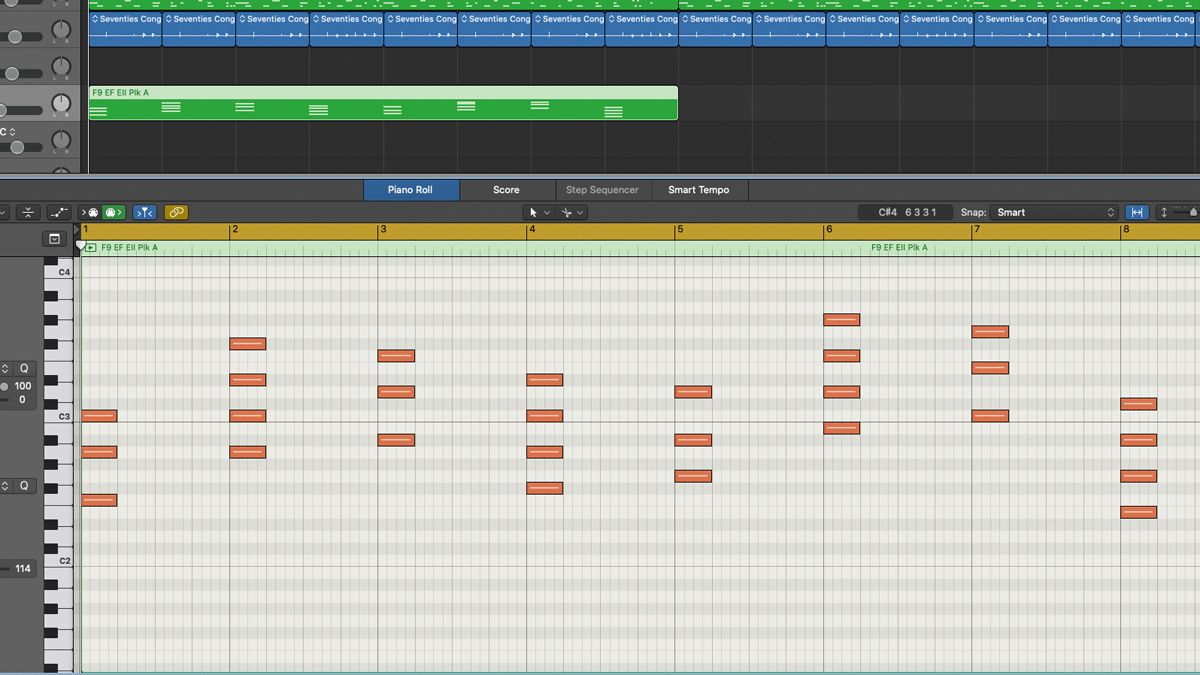Viewport: 1200px width, 675px height.
Task: Toggle the blue arrows button next to MIDI In
Action: pyautogui.click(x=145, y=212)
